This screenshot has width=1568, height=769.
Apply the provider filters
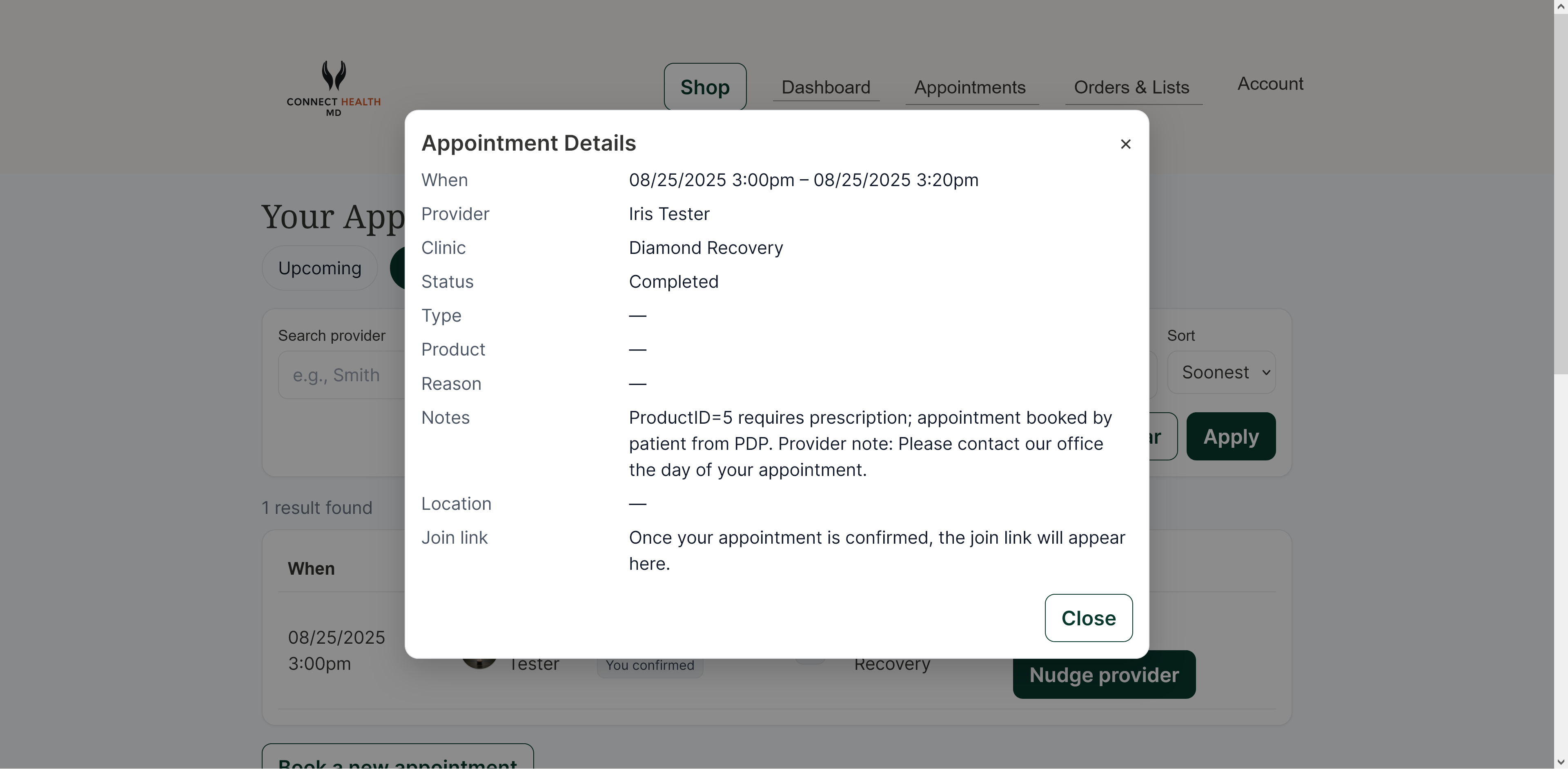click(x=1230, y=436)
